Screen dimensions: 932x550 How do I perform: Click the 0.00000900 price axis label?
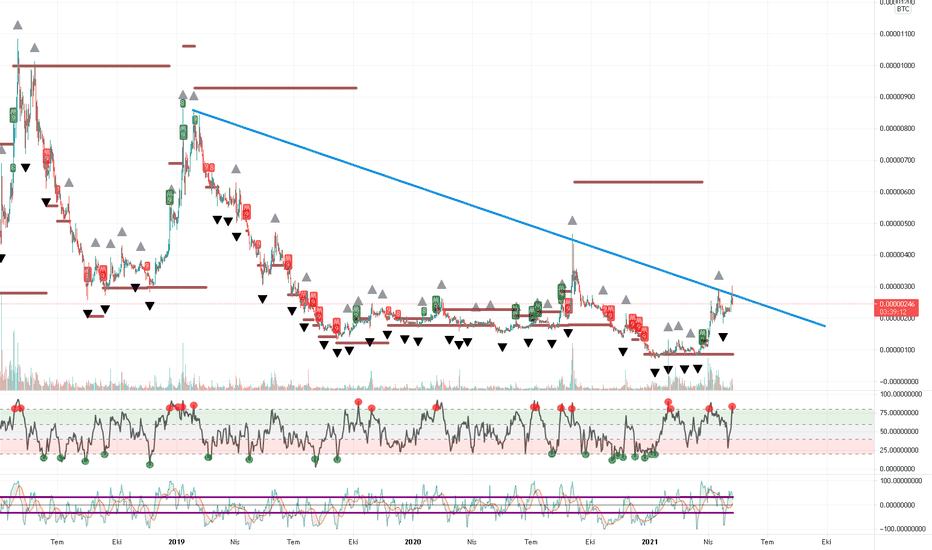click(897, 97)
